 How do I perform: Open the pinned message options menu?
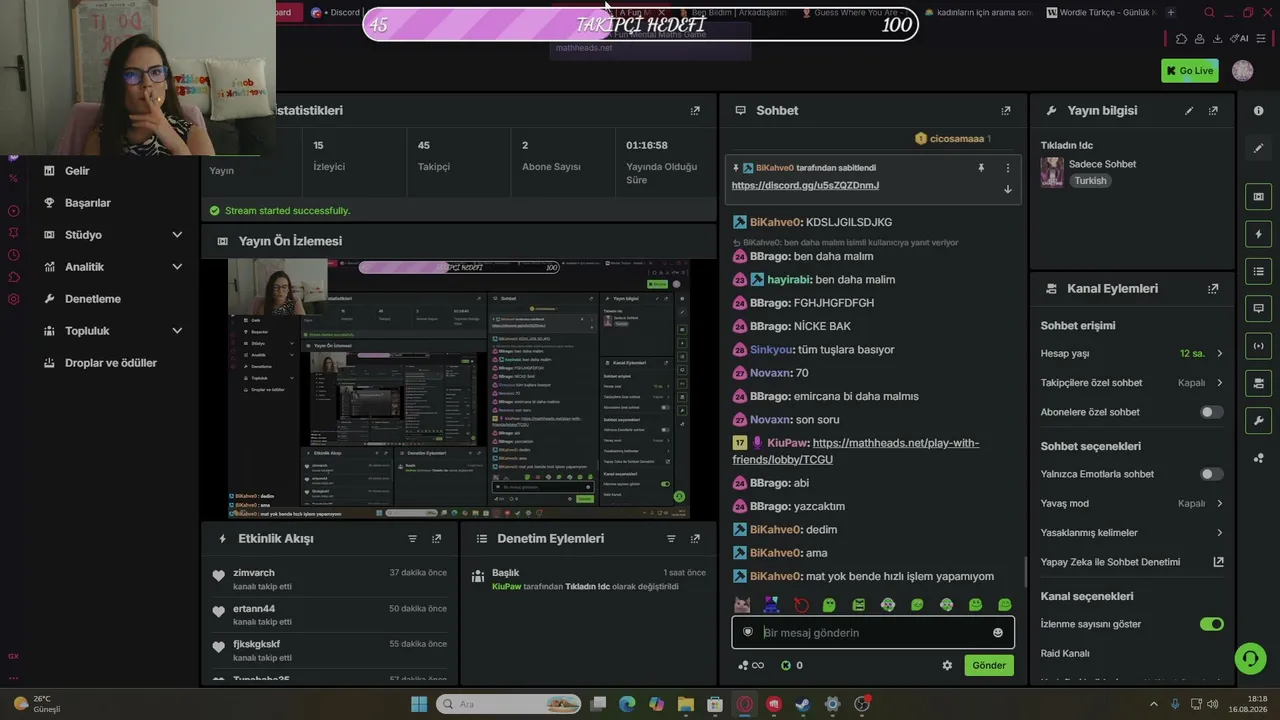point(1007,168)
